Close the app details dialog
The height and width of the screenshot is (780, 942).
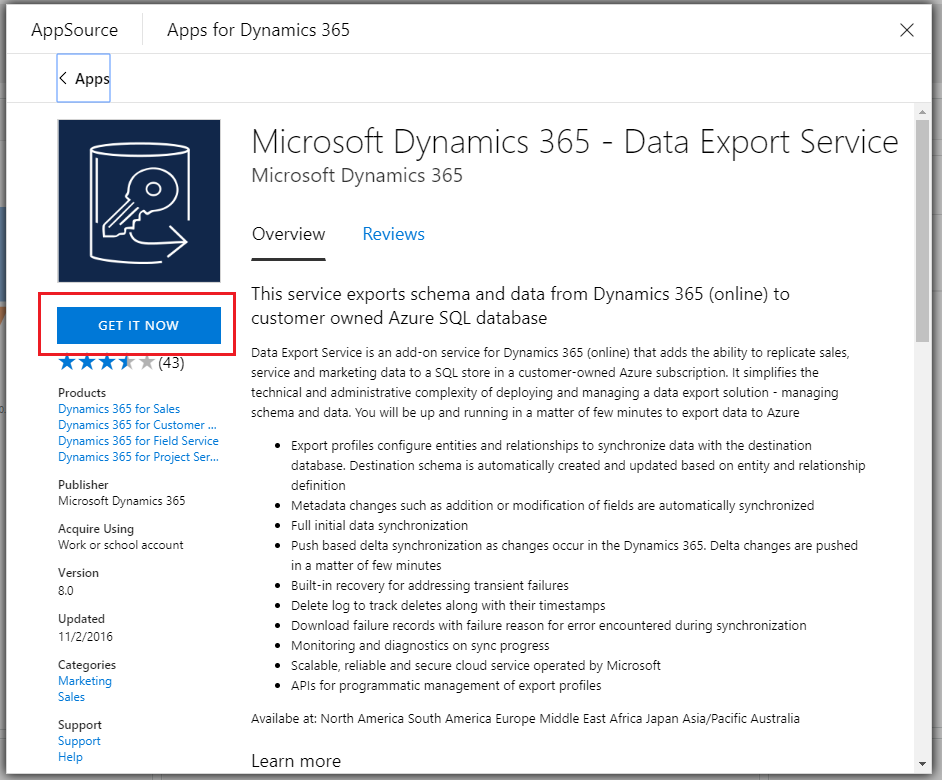pyautogui.click(x=907, y=30)
